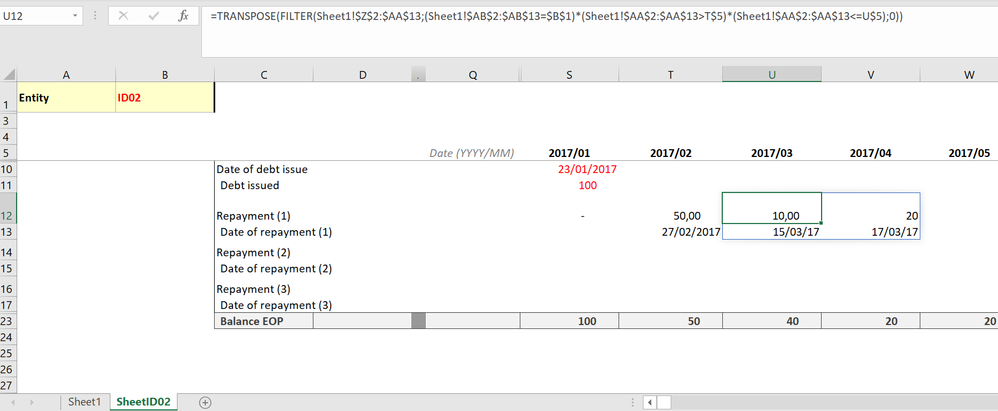
Task: Click the 15/03/17 repayment date
Action: point(771,232)
